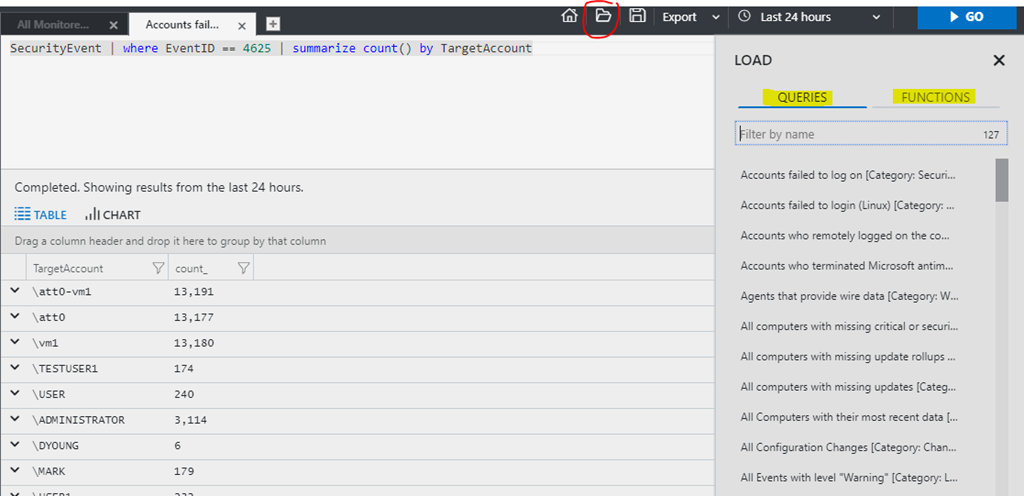Add a new query tab with plus icon
1024x496 pixels.
273,24
